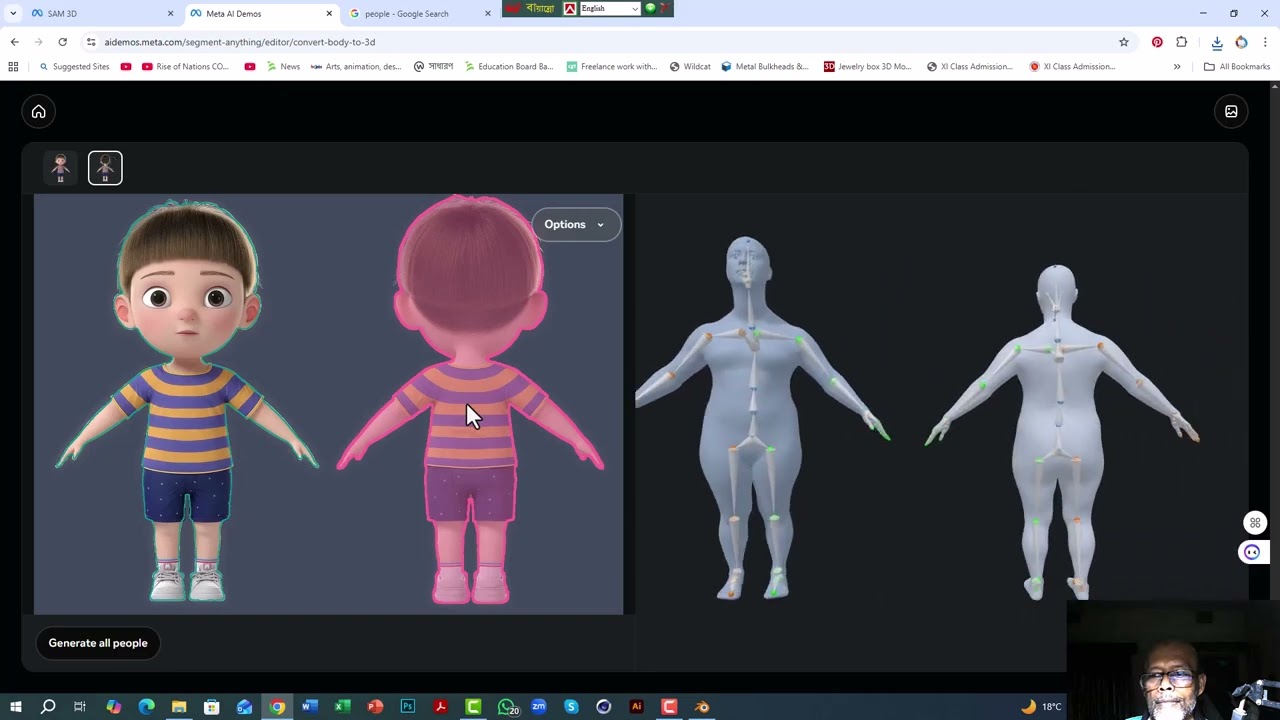Click the grid widget icon at right edge

tap(1255, 523)
